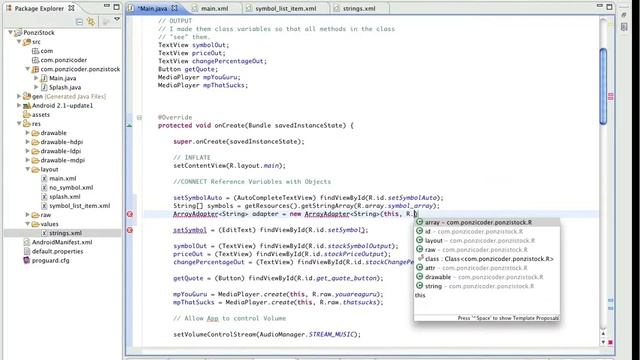Click the Outline view icon in right sidebar
Screen dimensions: 640x360
coord(624,27)
